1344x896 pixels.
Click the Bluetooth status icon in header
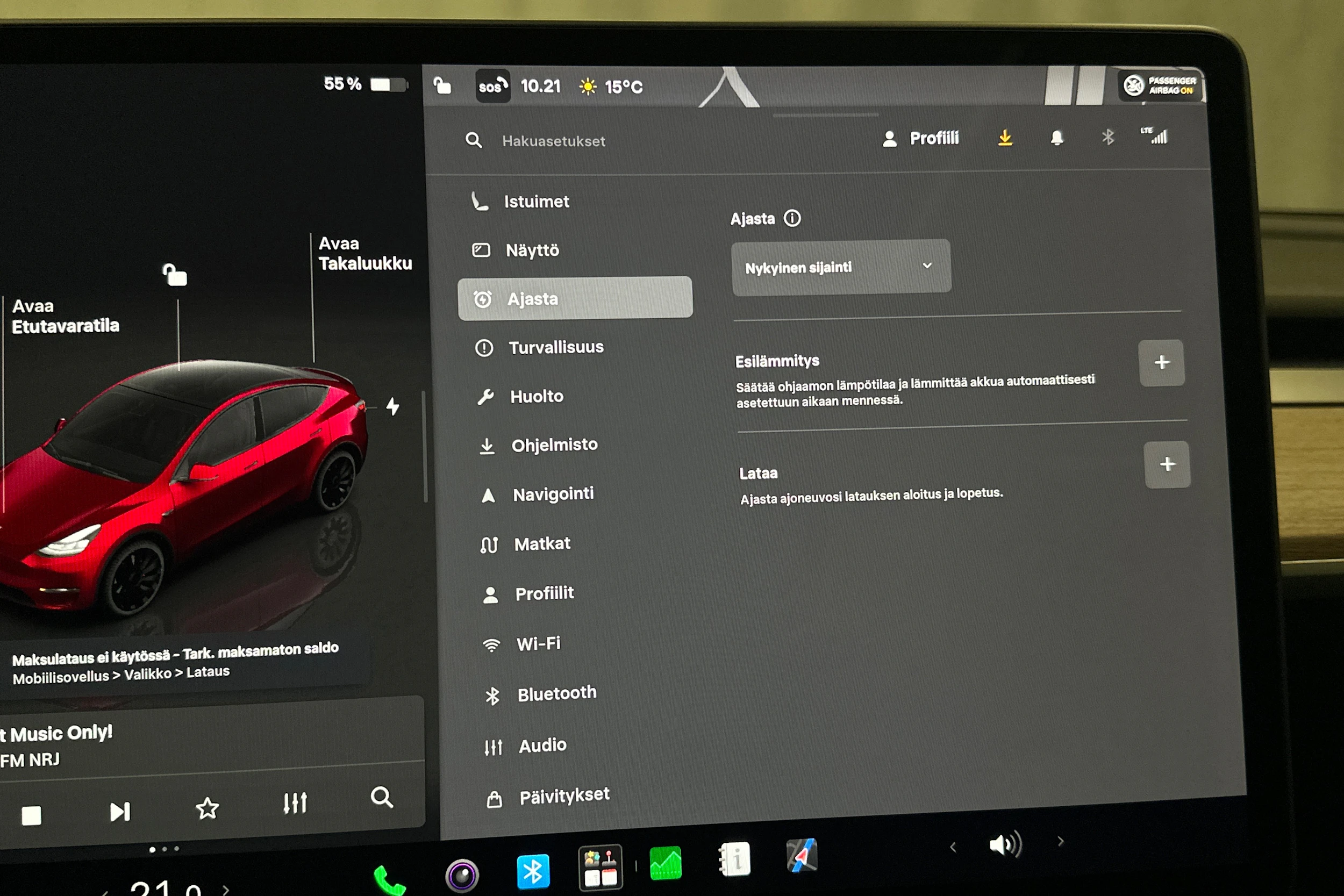coord(1107,137)
